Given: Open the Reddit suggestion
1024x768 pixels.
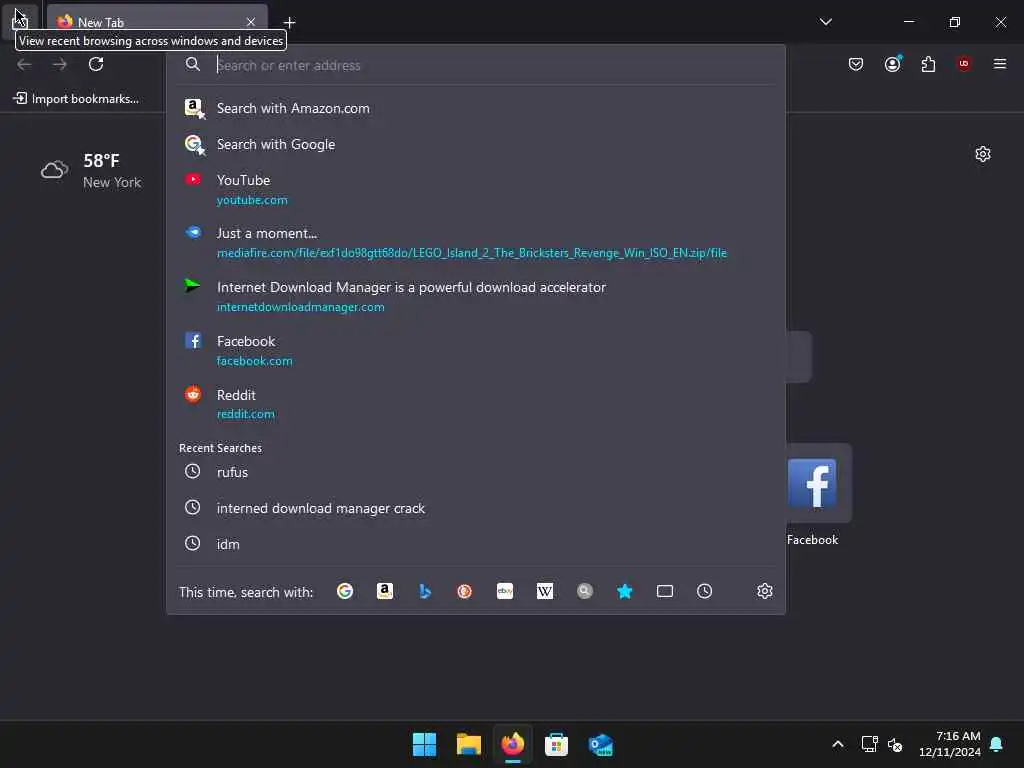Looking at the screenshot, I should click(x=475, y=404).
